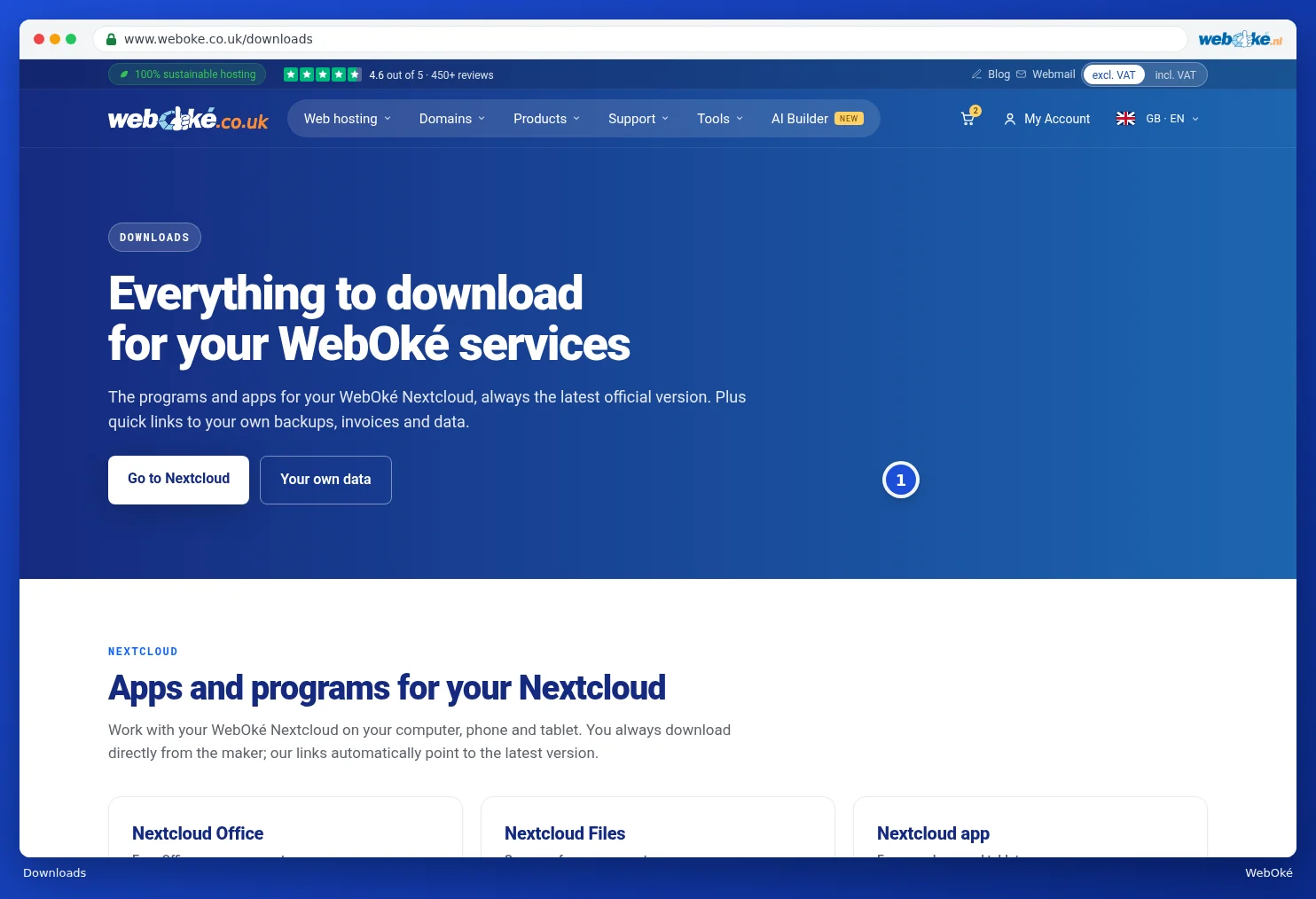Click the URL address bar field
This screenshot has width=1316, height=899.
(639, 39)
